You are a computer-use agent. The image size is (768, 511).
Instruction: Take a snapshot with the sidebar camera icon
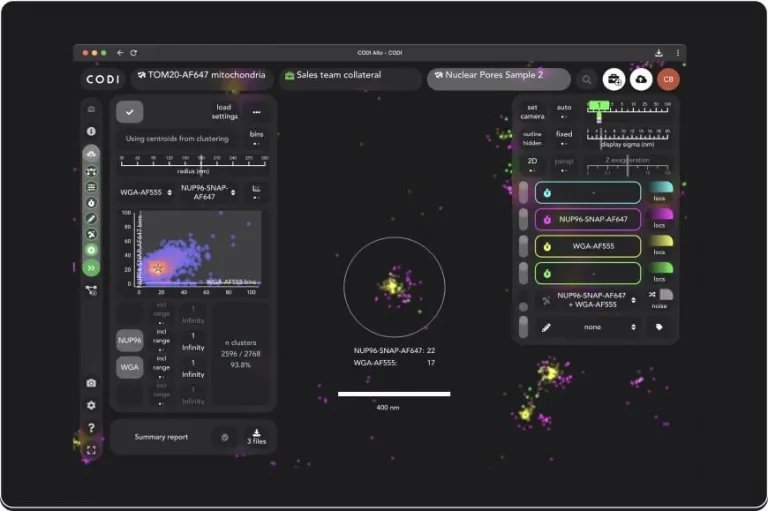(91, 383)
